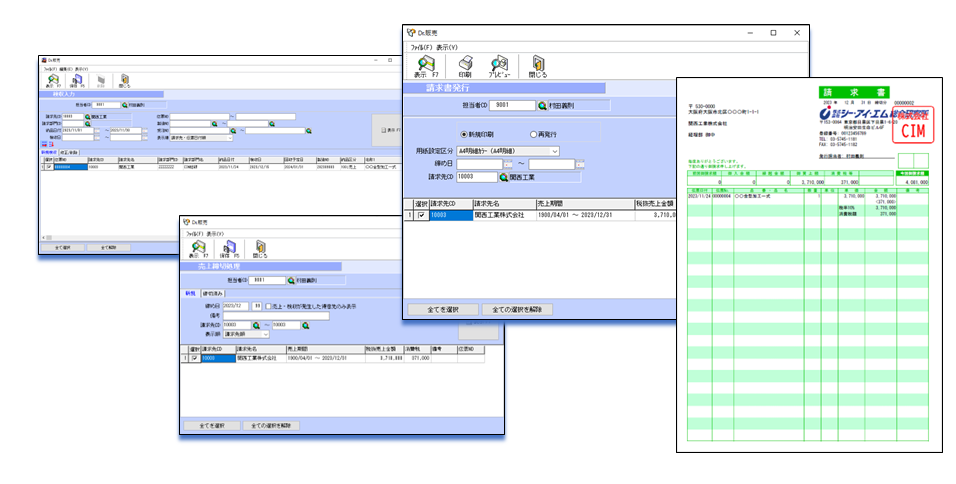Click 担当者CD input field in 請求書発行
This screenshot has height=484, width=956.
click(x=513, y=105)
